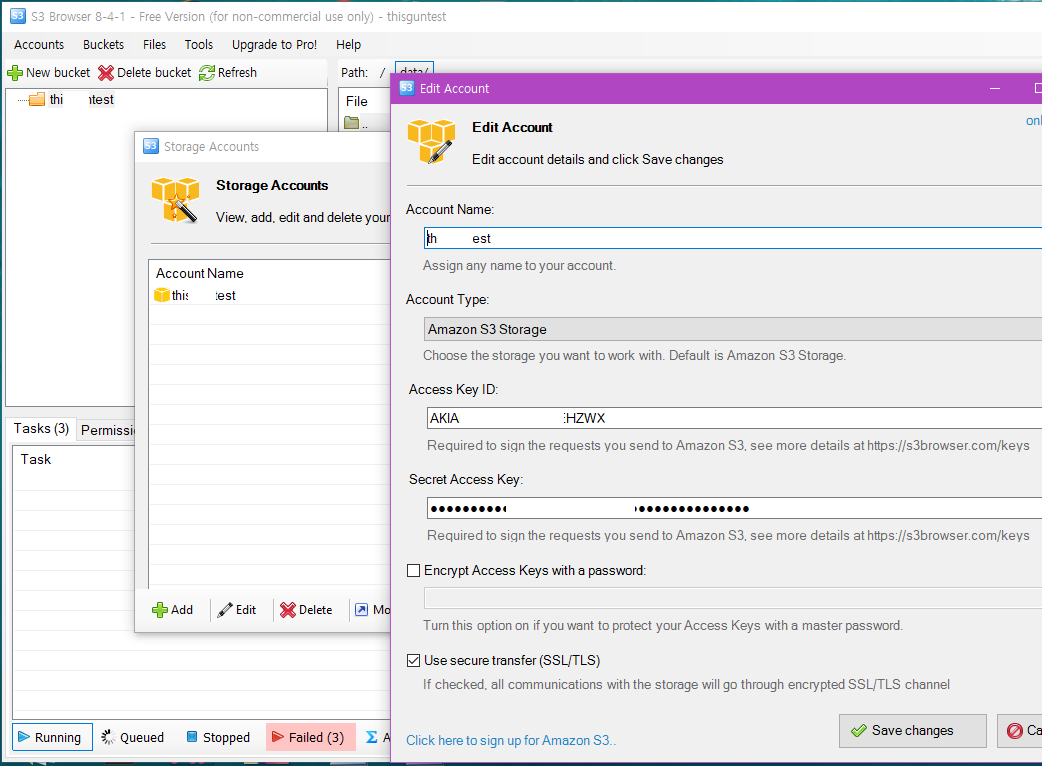Image resolution: width=1042 pixels, height=766 pixels.
Task: Uncheck Use secure transfer (SSL/TLS)
Action: tap(414, 661)
